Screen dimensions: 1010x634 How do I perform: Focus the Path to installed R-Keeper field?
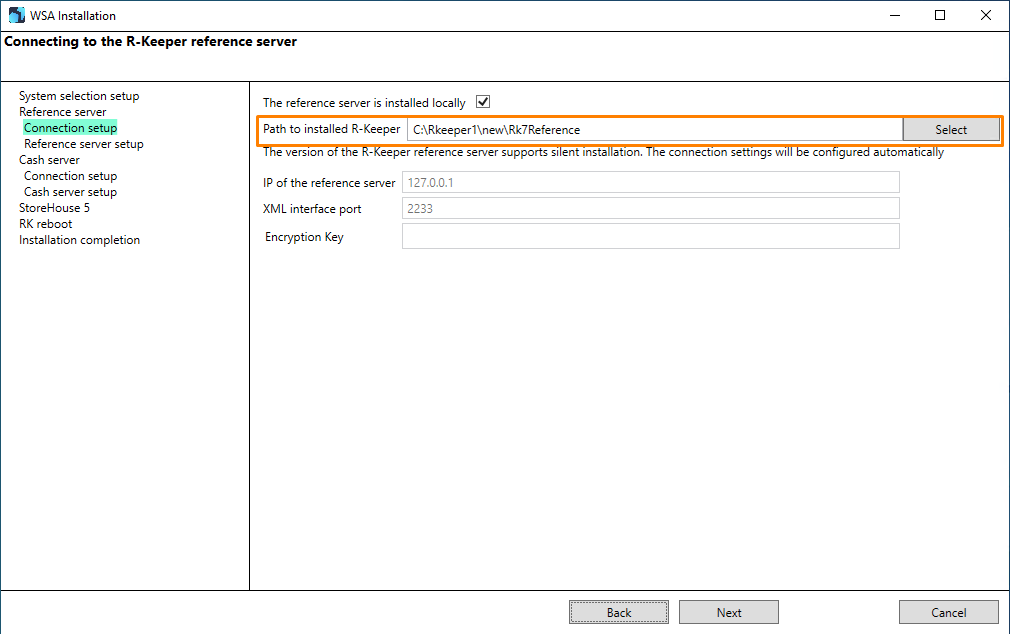coord(654,130)
